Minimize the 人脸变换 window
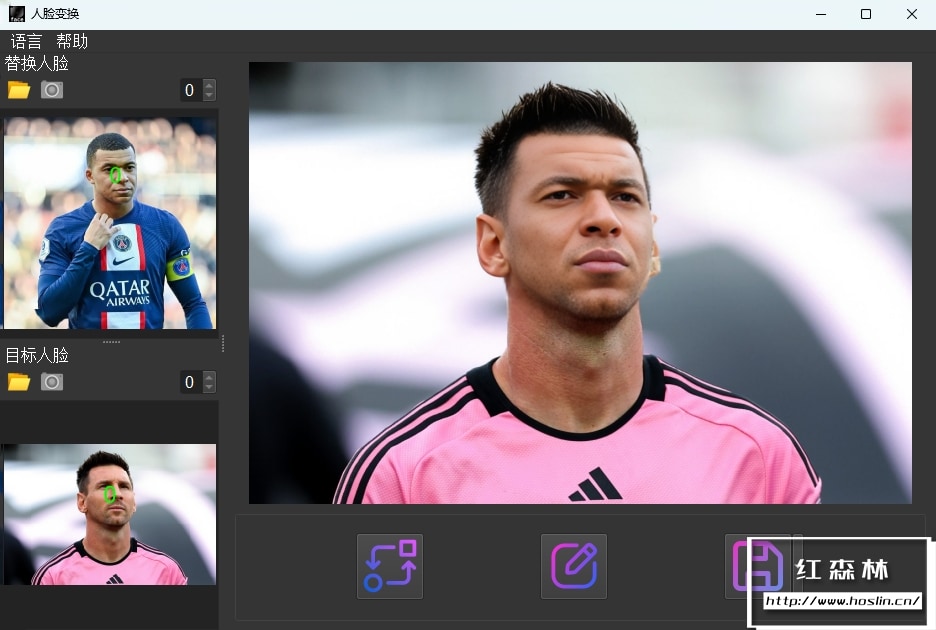The height and width of the screenshot is (630, 936). [x=821, y=14]
